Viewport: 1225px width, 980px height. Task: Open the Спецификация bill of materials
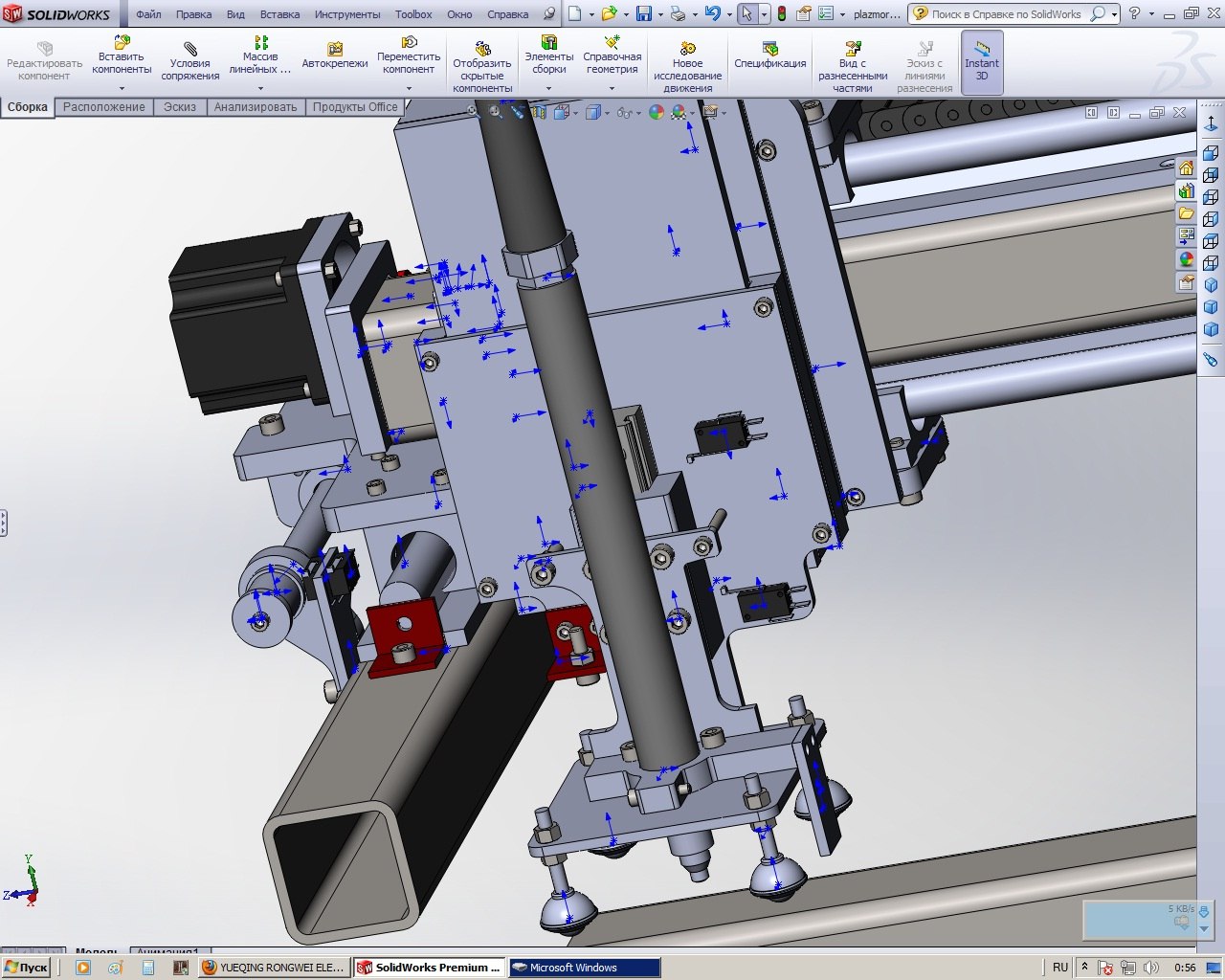tap(769, 56)
